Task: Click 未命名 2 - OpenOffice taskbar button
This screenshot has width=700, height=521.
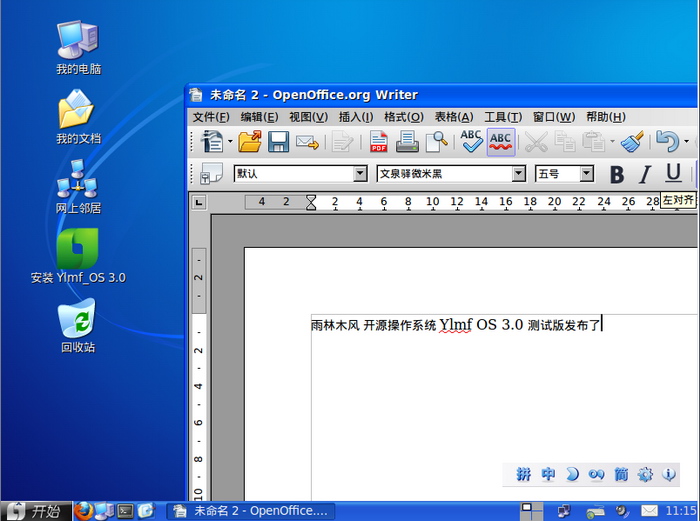Action: tap(252, 511)
